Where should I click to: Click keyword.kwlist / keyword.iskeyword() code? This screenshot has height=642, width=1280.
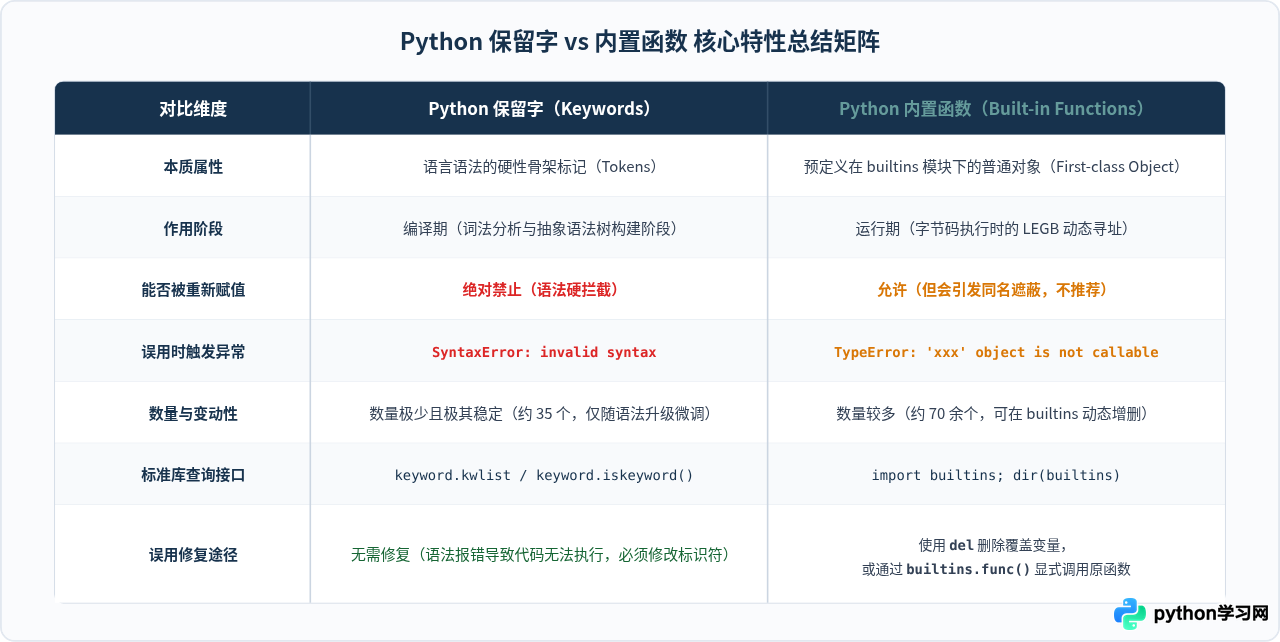[544, 475]
